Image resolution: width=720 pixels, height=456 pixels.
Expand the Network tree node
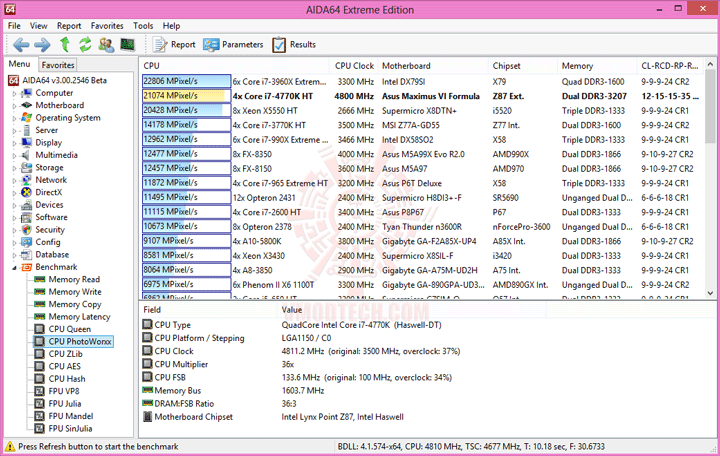click(x=14, y=180)
